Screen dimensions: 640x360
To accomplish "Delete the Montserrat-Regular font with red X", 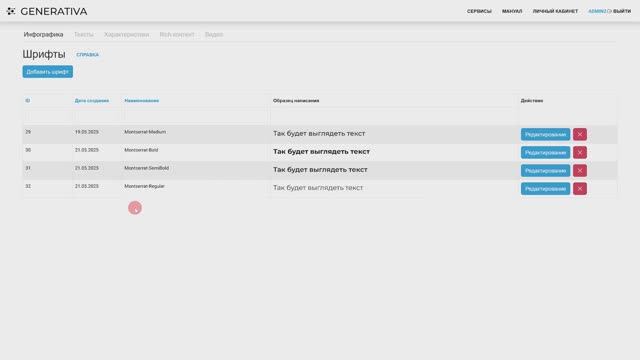I will 580,189.
